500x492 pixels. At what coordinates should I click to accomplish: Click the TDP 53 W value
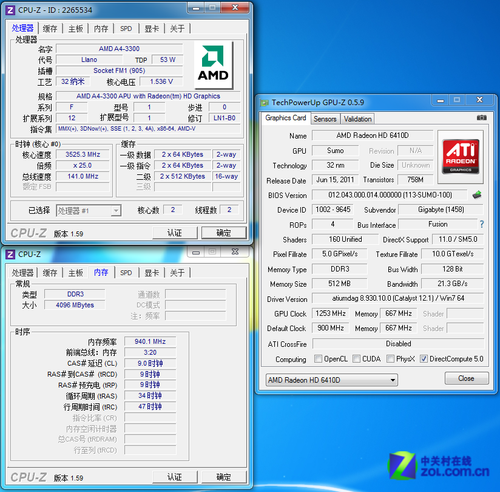click(x=167, y=60)
